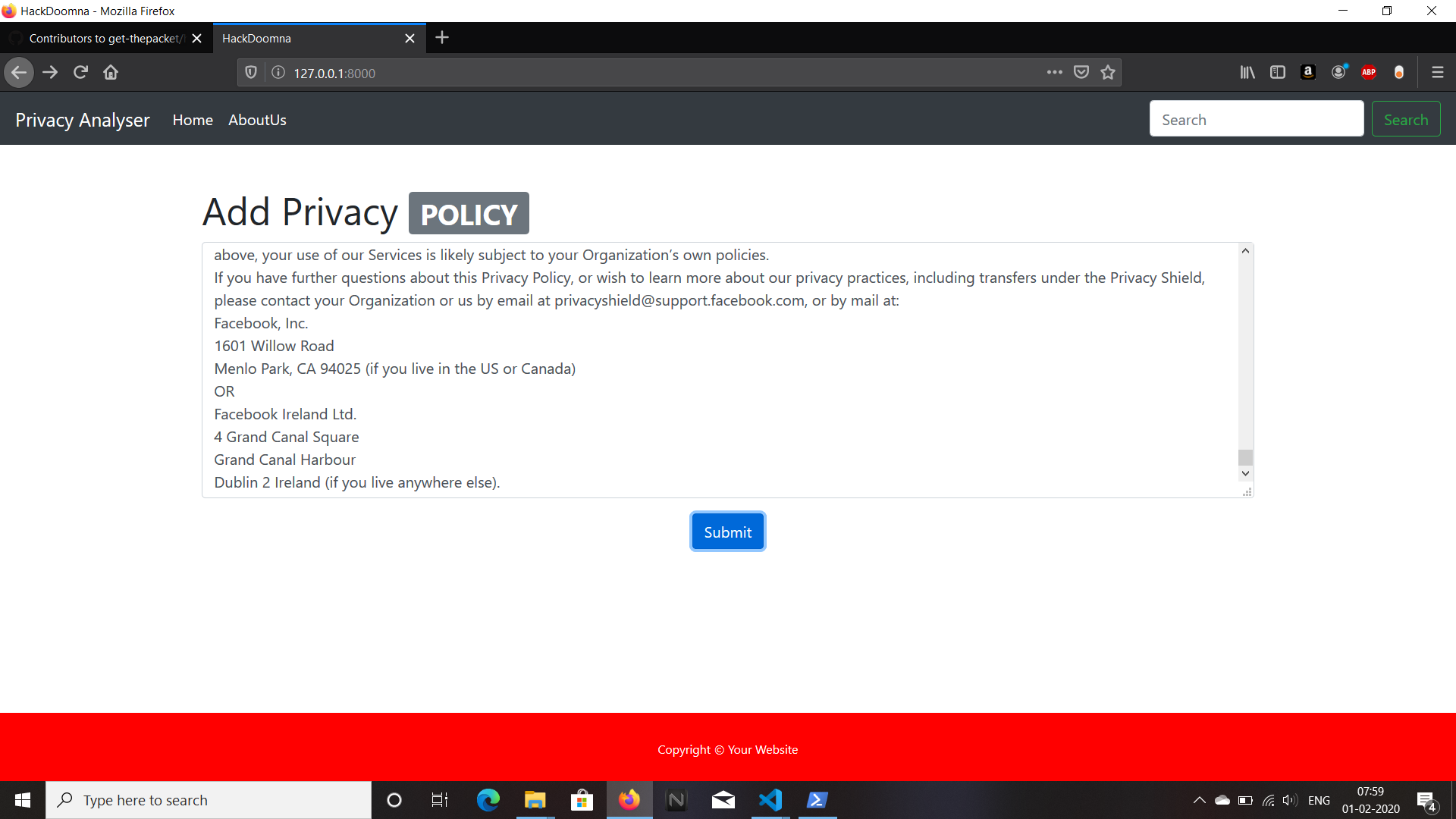This screenshot has height=819, width=1456.
Task: Open Firefox hamburger menu
Action: tap(1437, 73)
